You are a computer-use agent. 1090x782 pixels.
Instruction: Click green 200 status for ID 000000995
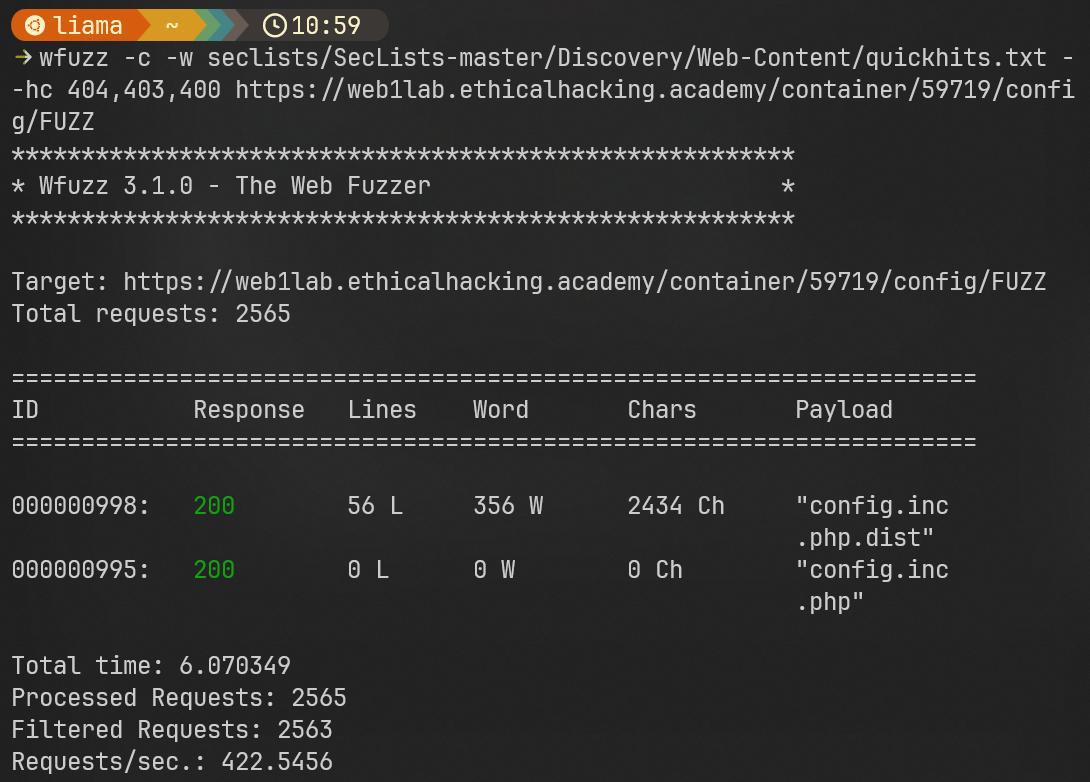point(214,570)
